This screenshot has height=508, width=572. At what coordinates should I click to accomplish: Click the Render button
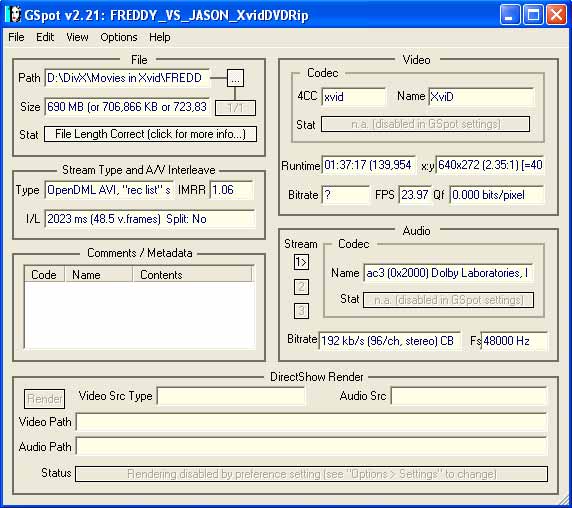(45, 399)
